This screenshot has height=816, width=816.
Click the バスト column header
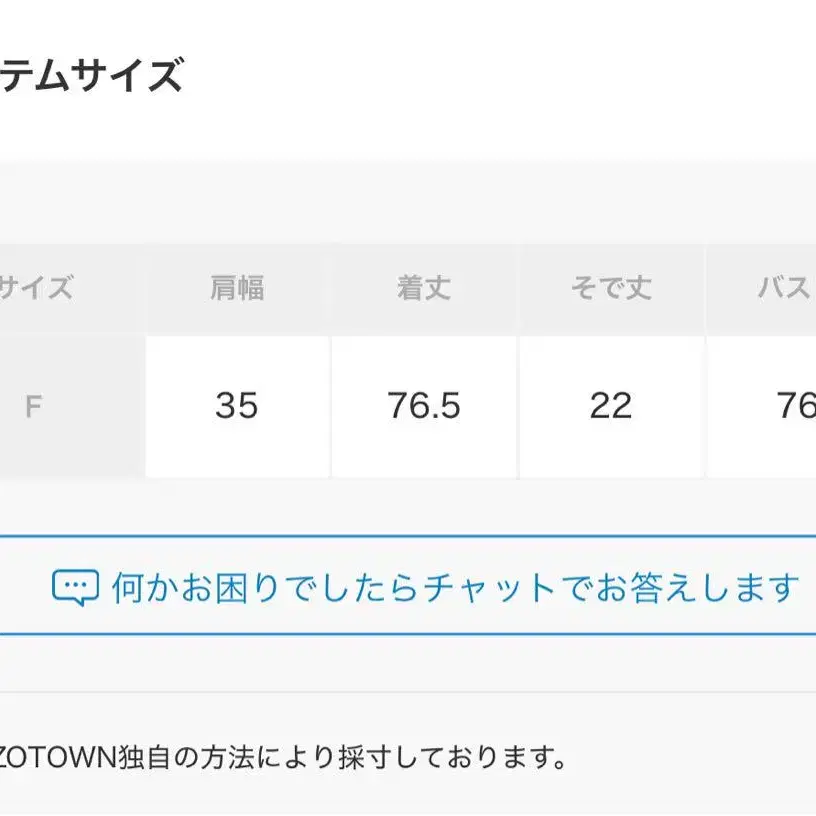787,288
